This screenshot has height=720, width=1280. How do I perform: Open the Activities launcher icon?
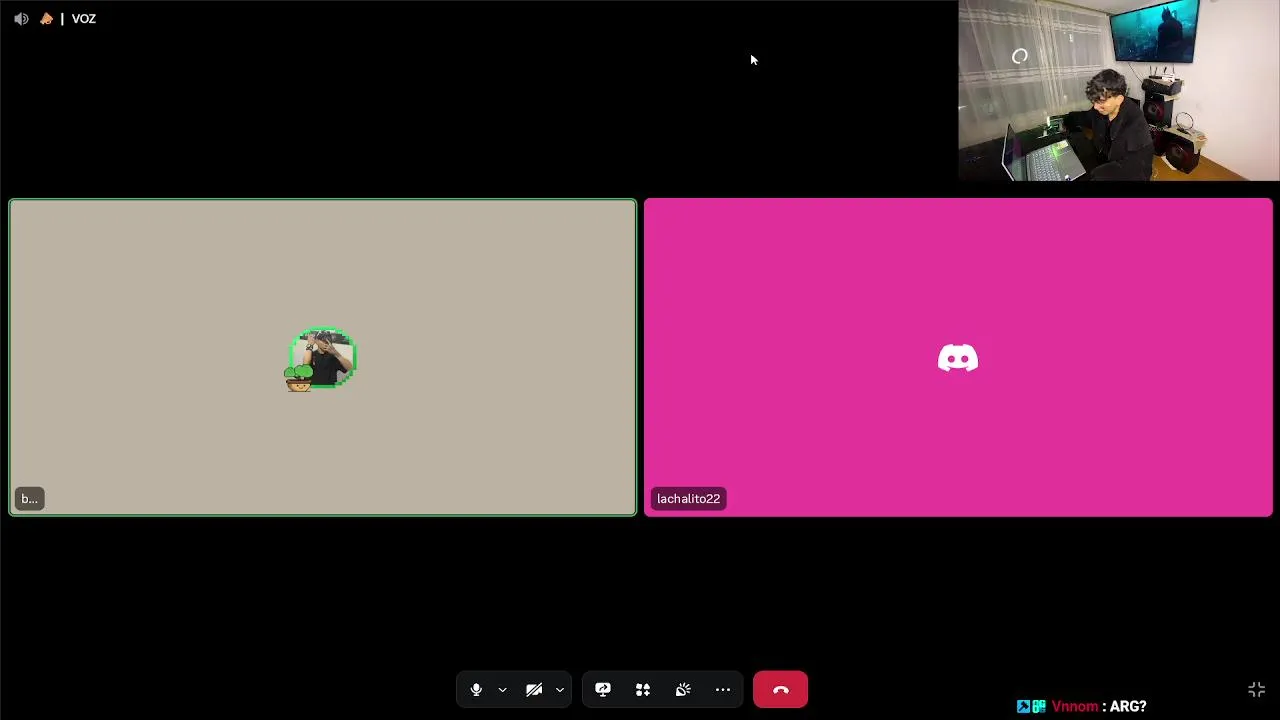pyautogui.click(x=643, y=690)
